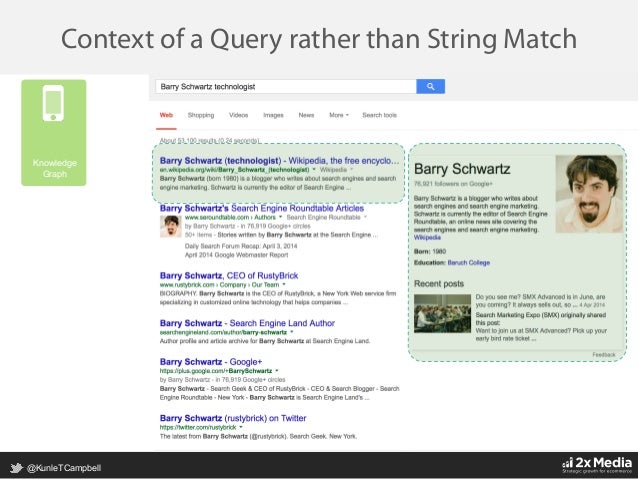
Task: Click the phone icon in the green card
Action: coord(53,103)
